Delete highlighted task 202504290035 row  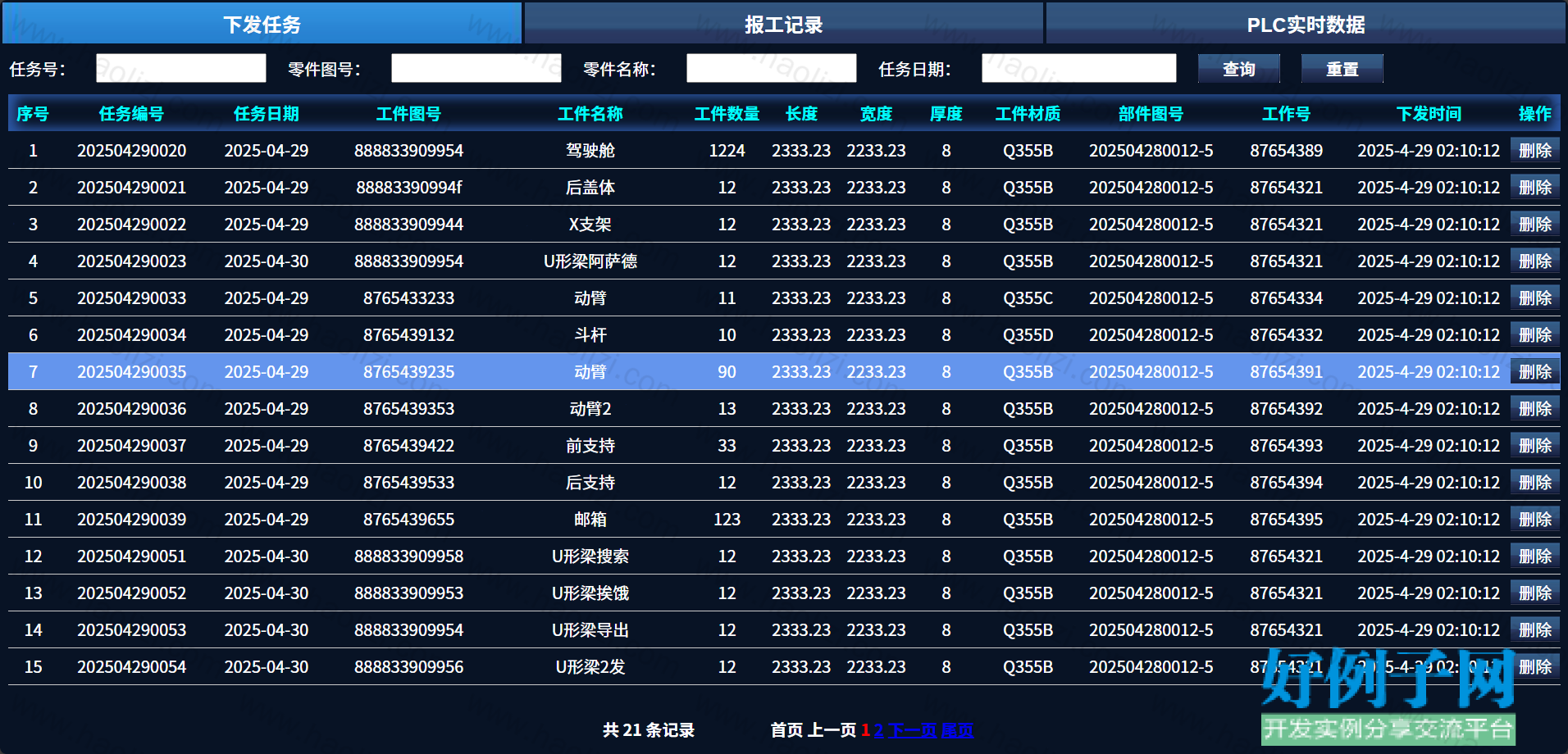pyautogui.click(x=1535, y=371)
